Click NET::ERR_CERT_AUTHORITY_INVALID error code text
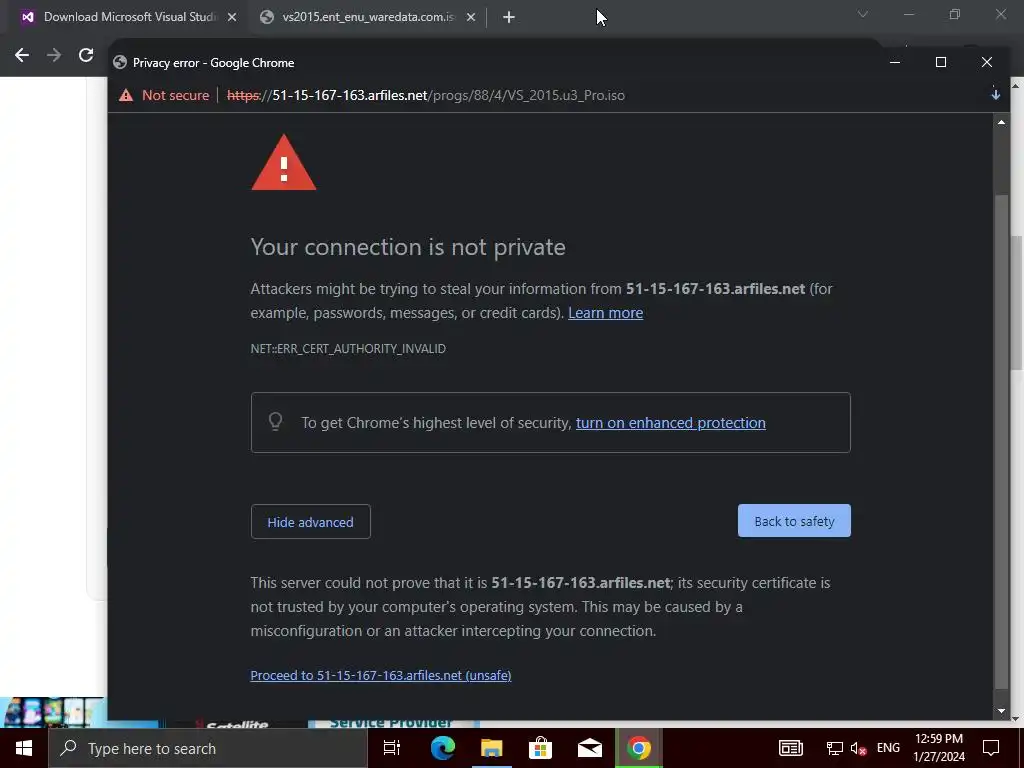The image size is (1024, 768). coord(348,349)
